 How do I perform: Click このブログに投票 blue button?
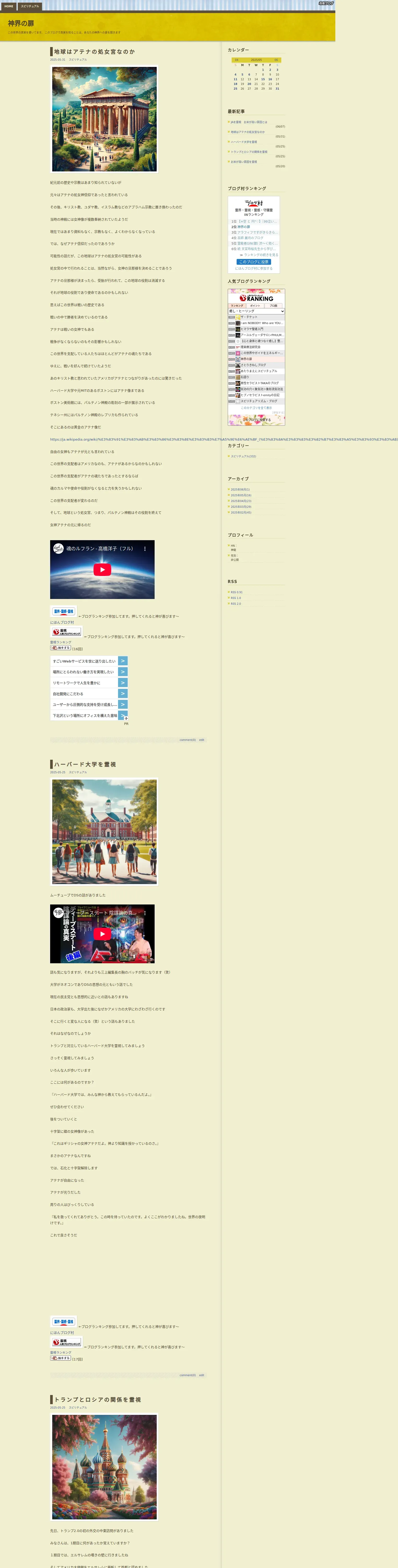pyautogui.click(x=254, y=262)
